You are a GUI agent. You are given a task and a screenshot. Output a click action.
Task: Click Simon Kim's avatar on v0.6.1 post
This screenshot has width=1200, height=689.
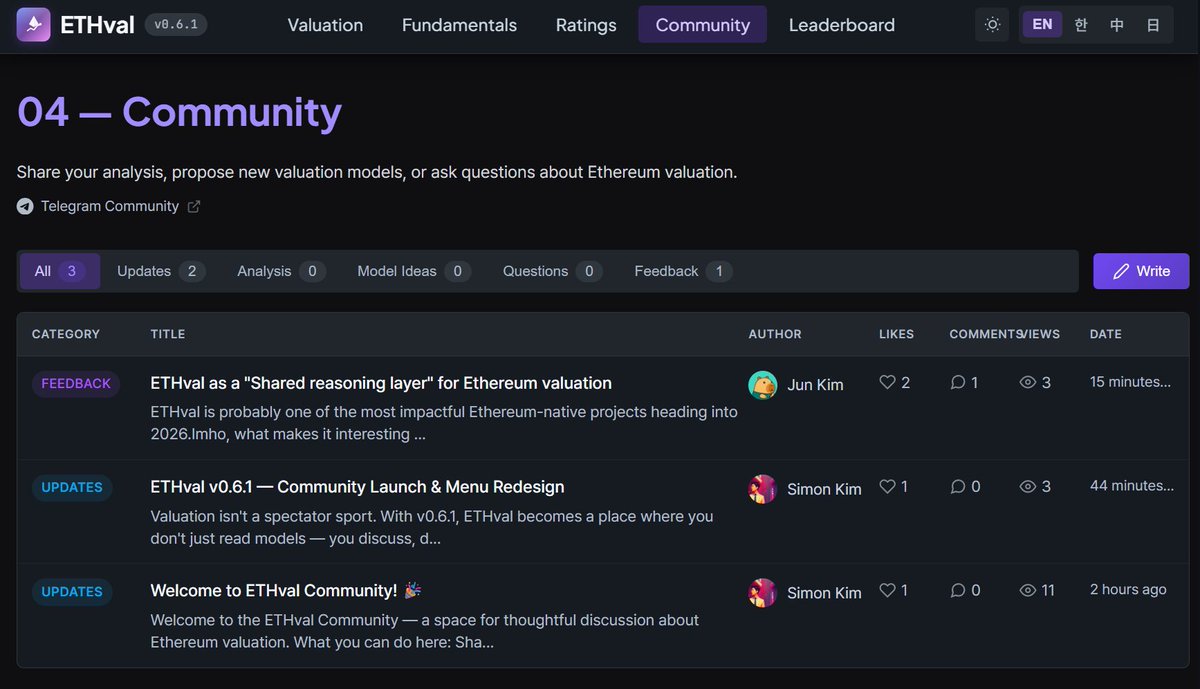(x=763, y=489)
